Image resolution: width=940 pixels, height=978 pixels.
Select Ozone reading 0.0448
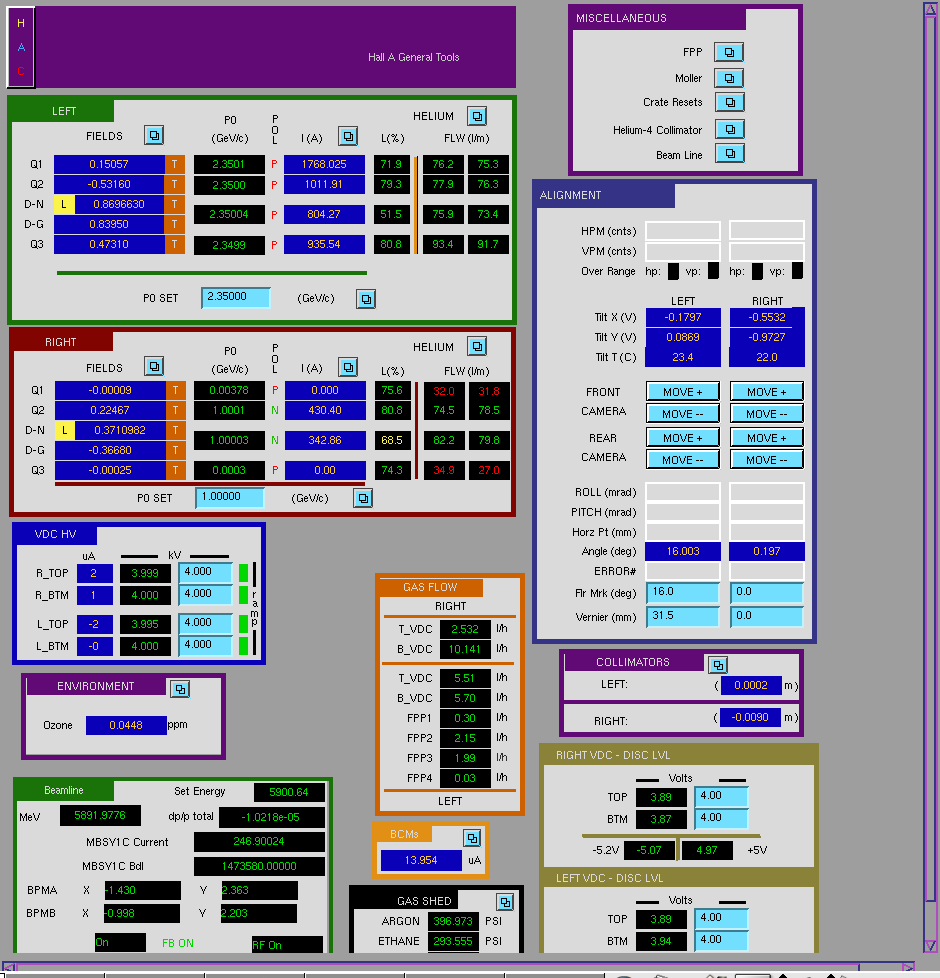126,725
